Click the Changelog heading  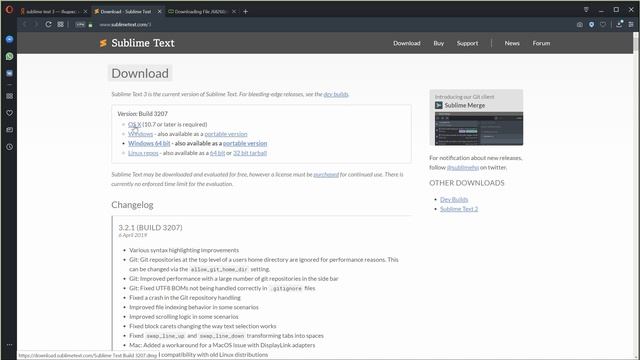[x=132, y=205]
